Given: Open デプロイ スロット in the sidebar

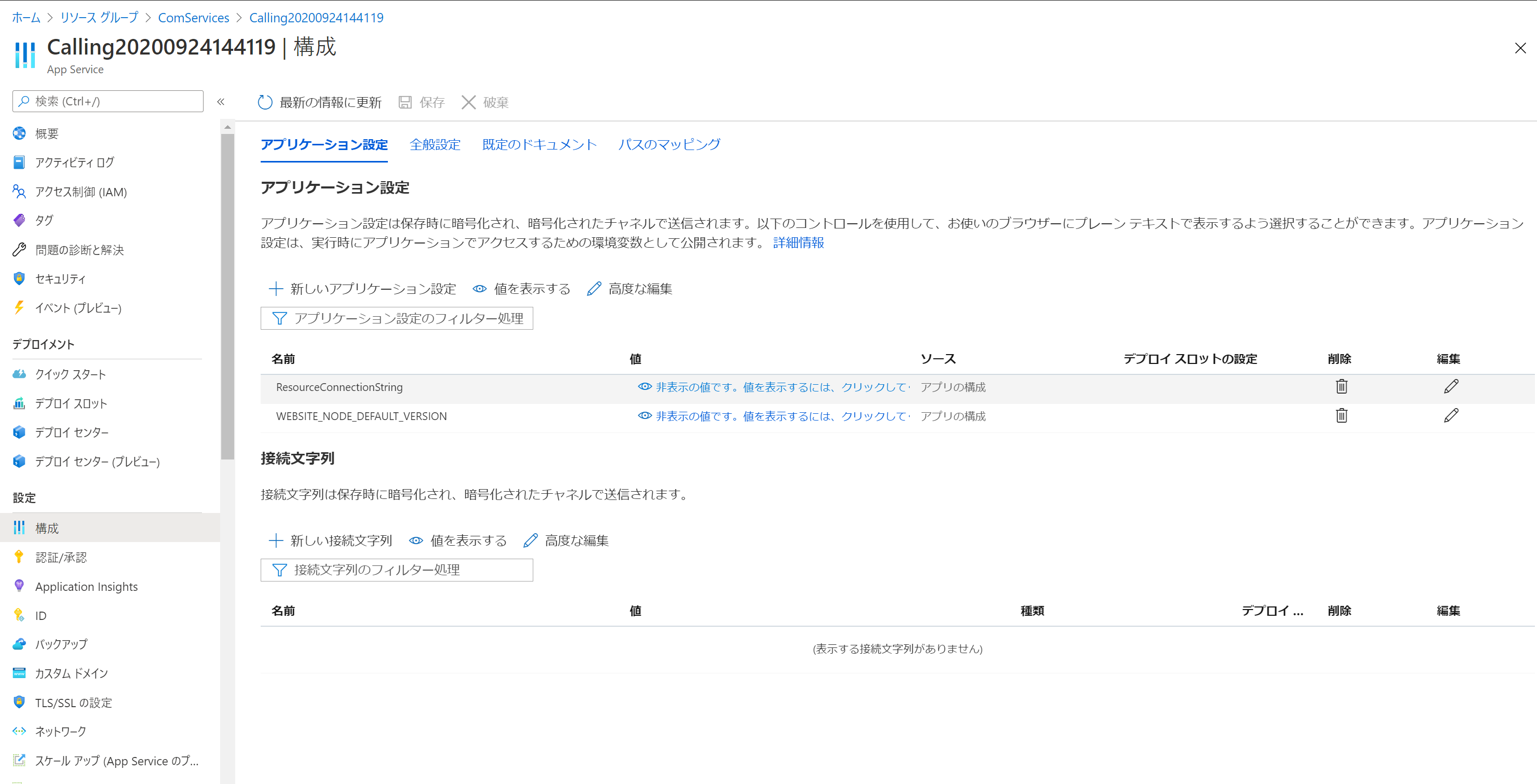Looking at the screenshot, I should point(71,403).
